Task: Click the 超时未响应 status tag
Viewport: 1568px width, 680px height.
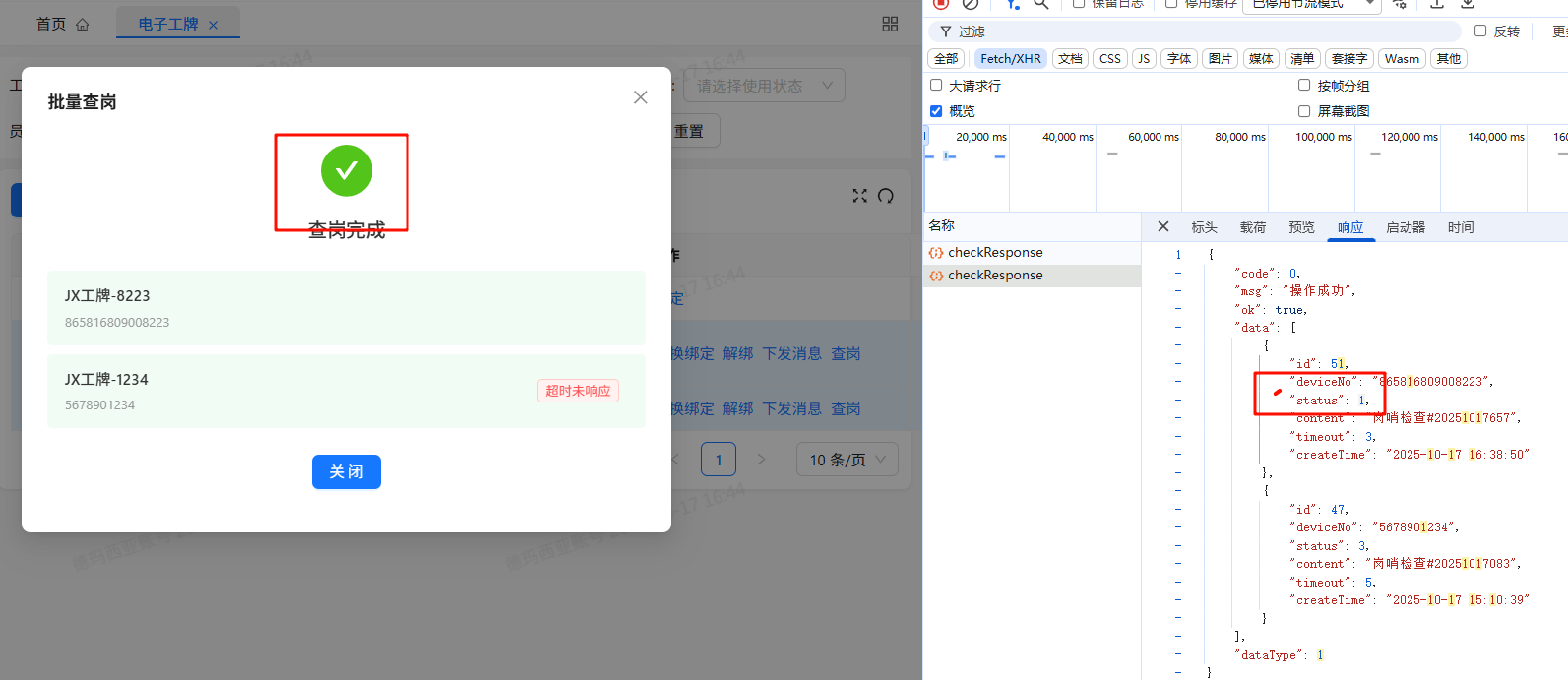Action: pos(578,391)
